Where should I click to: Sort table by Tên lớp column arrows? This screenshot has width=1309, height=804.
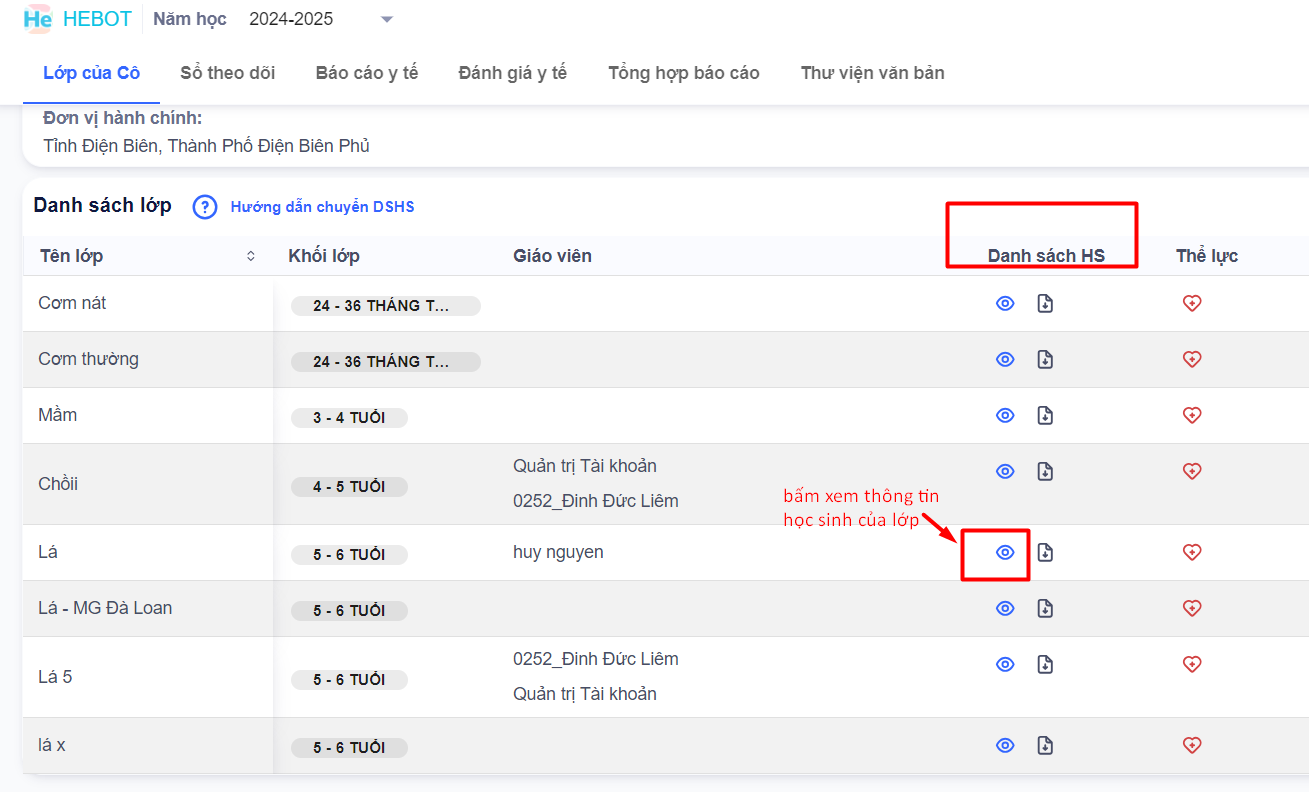point(251,257)
